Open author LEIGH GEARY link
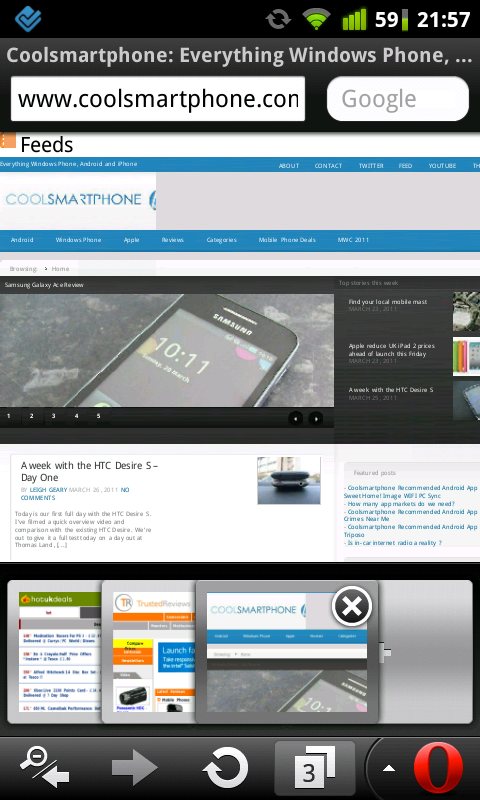480x800 pixels. (48, 490)
